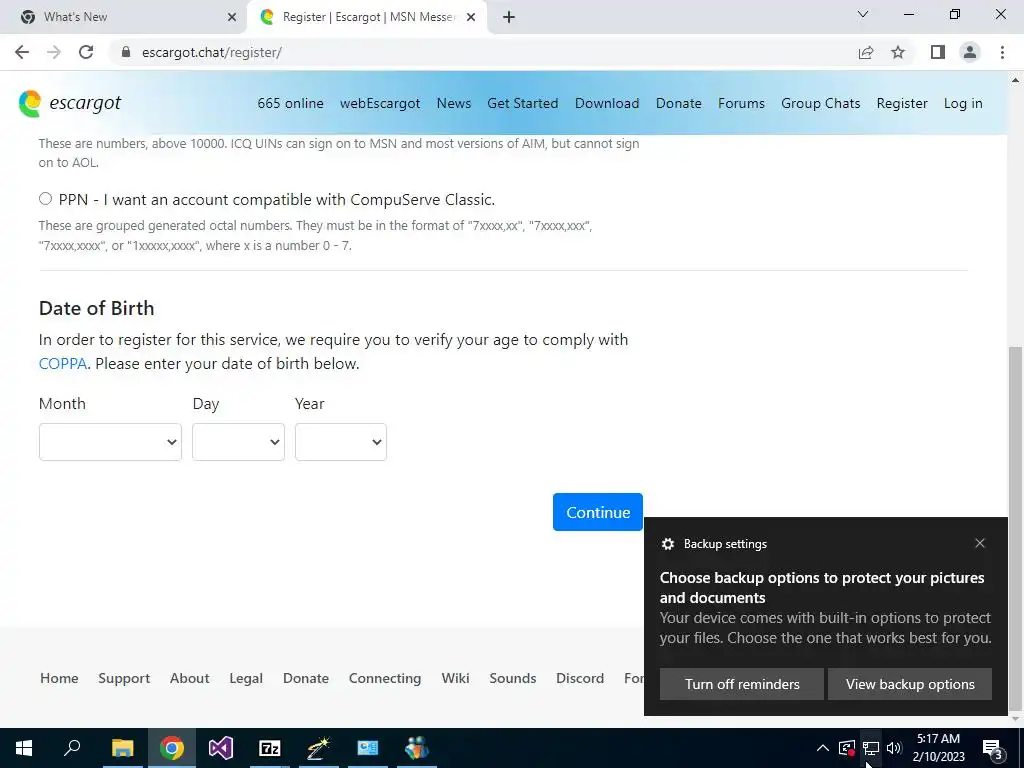1024x768 pixels.
Task: Open the COPPA link
Action: [x=63, y=364]
